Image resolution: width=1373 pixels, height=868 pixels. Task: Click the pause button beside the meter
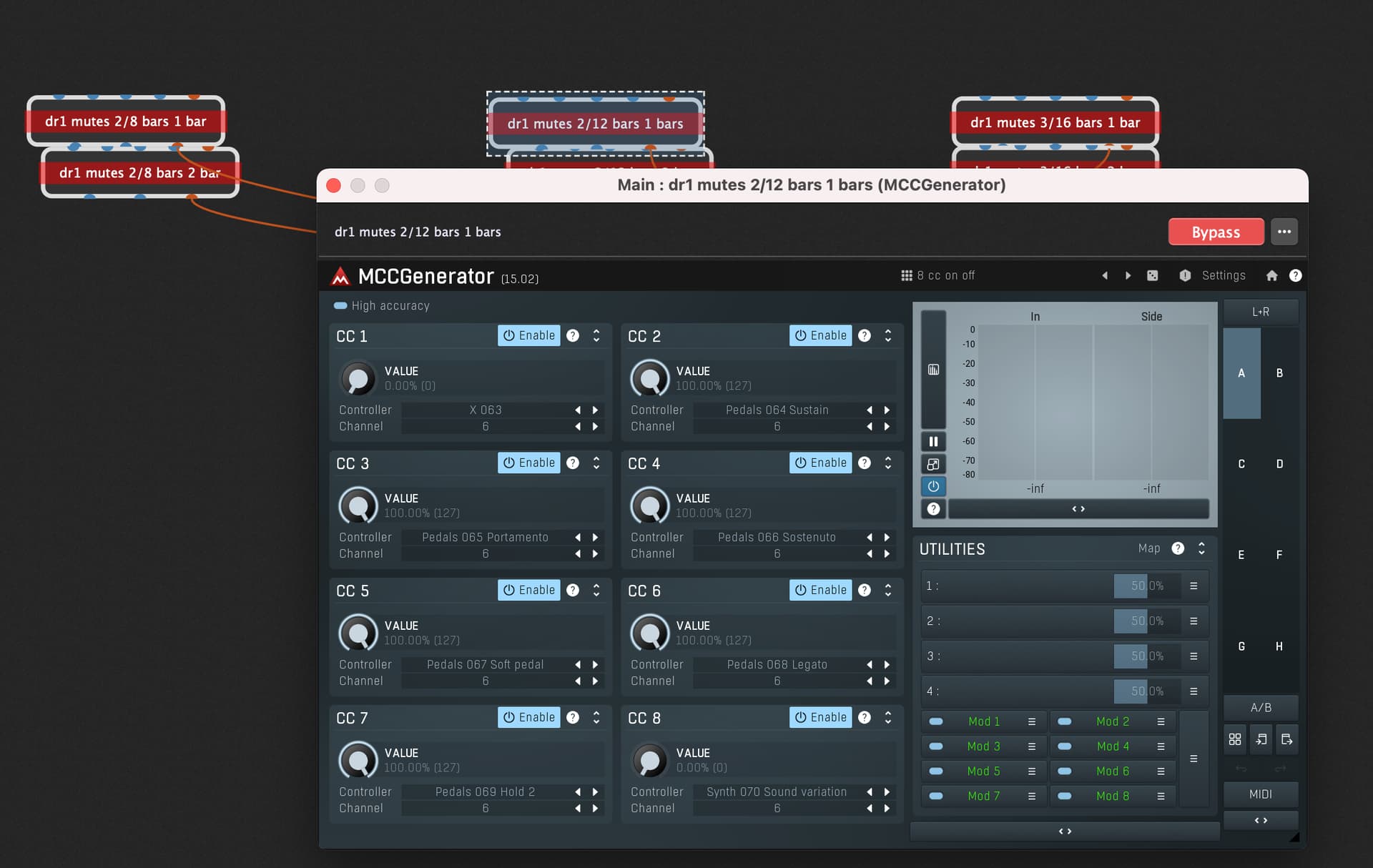pos(933,442)
